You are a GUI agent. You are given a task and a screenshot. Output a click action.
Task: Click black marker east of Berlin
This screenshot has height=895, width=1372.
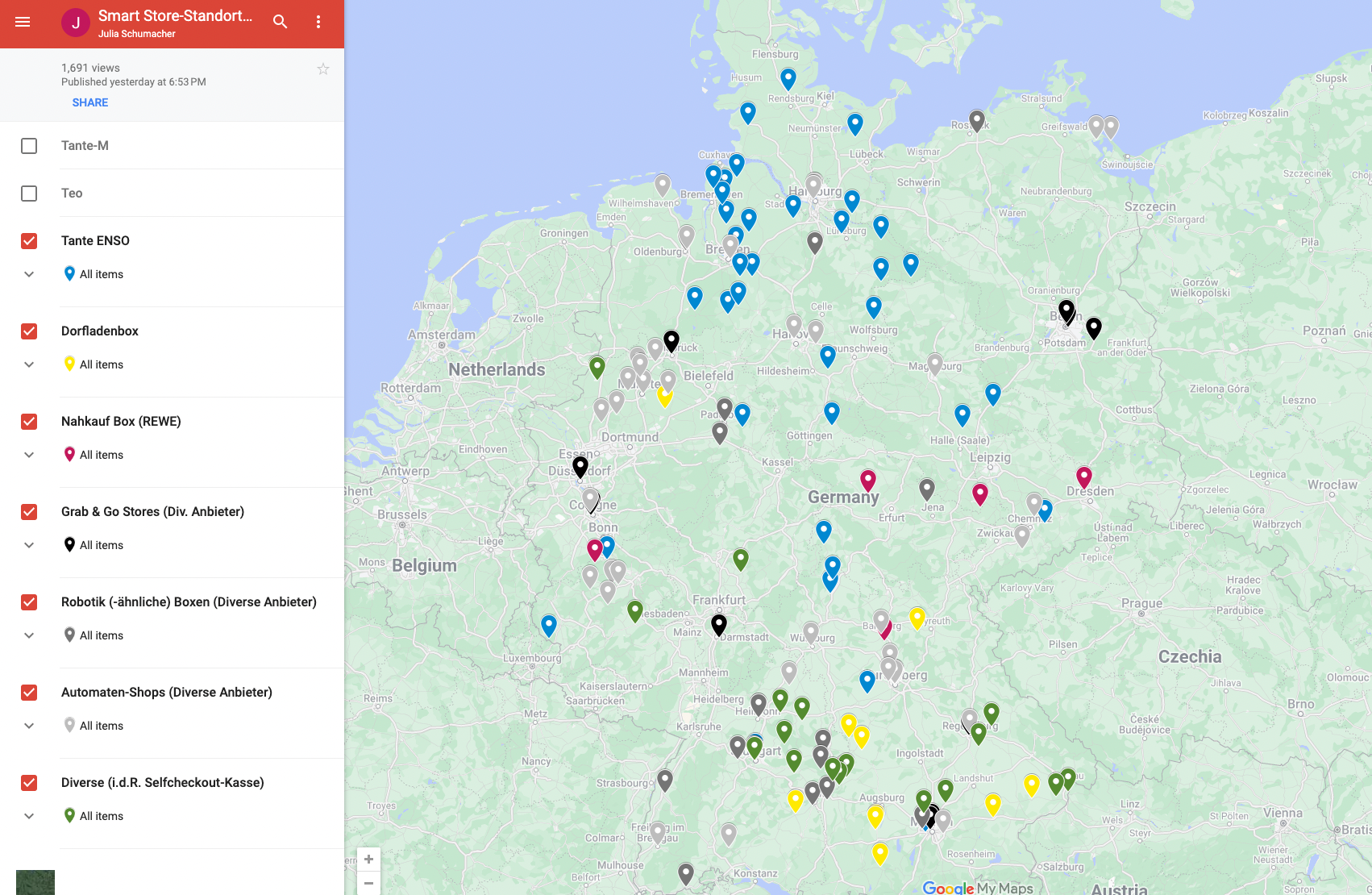coord(1094,328)
